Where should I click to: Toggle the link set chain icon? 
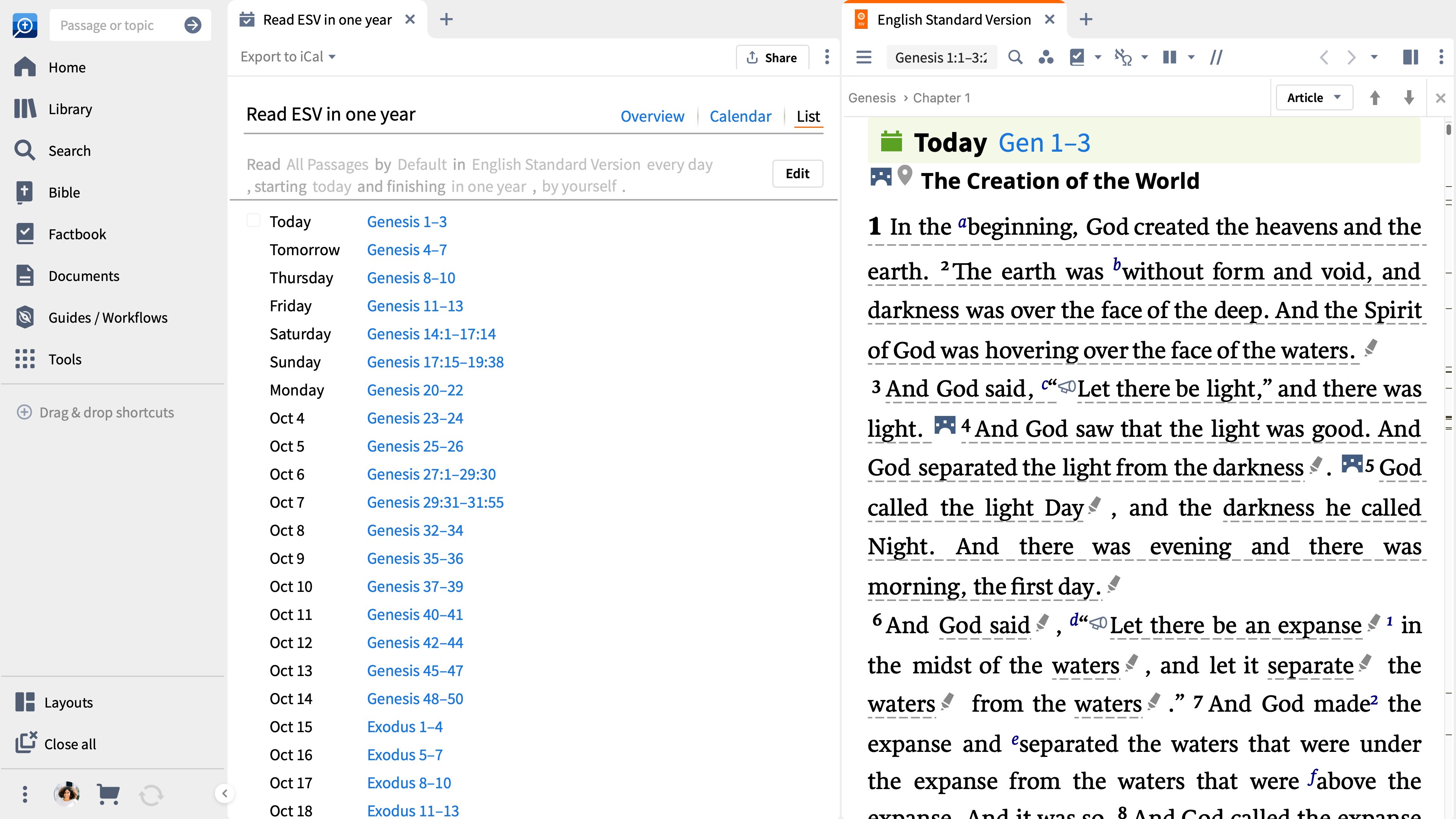click(1123, 57)
